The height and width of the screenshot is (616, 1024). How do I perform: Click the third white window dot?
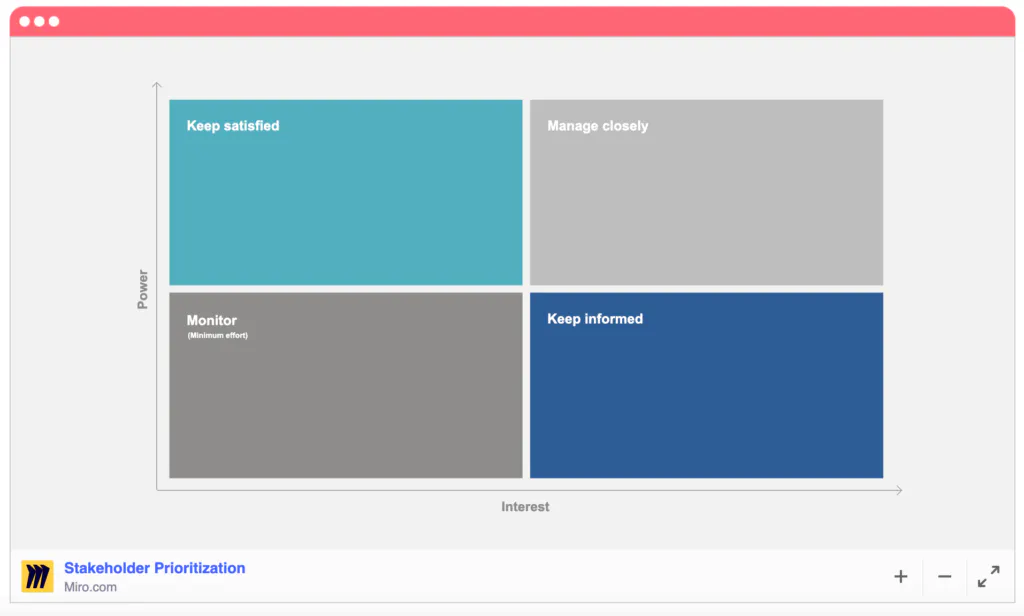coord(53,21)
